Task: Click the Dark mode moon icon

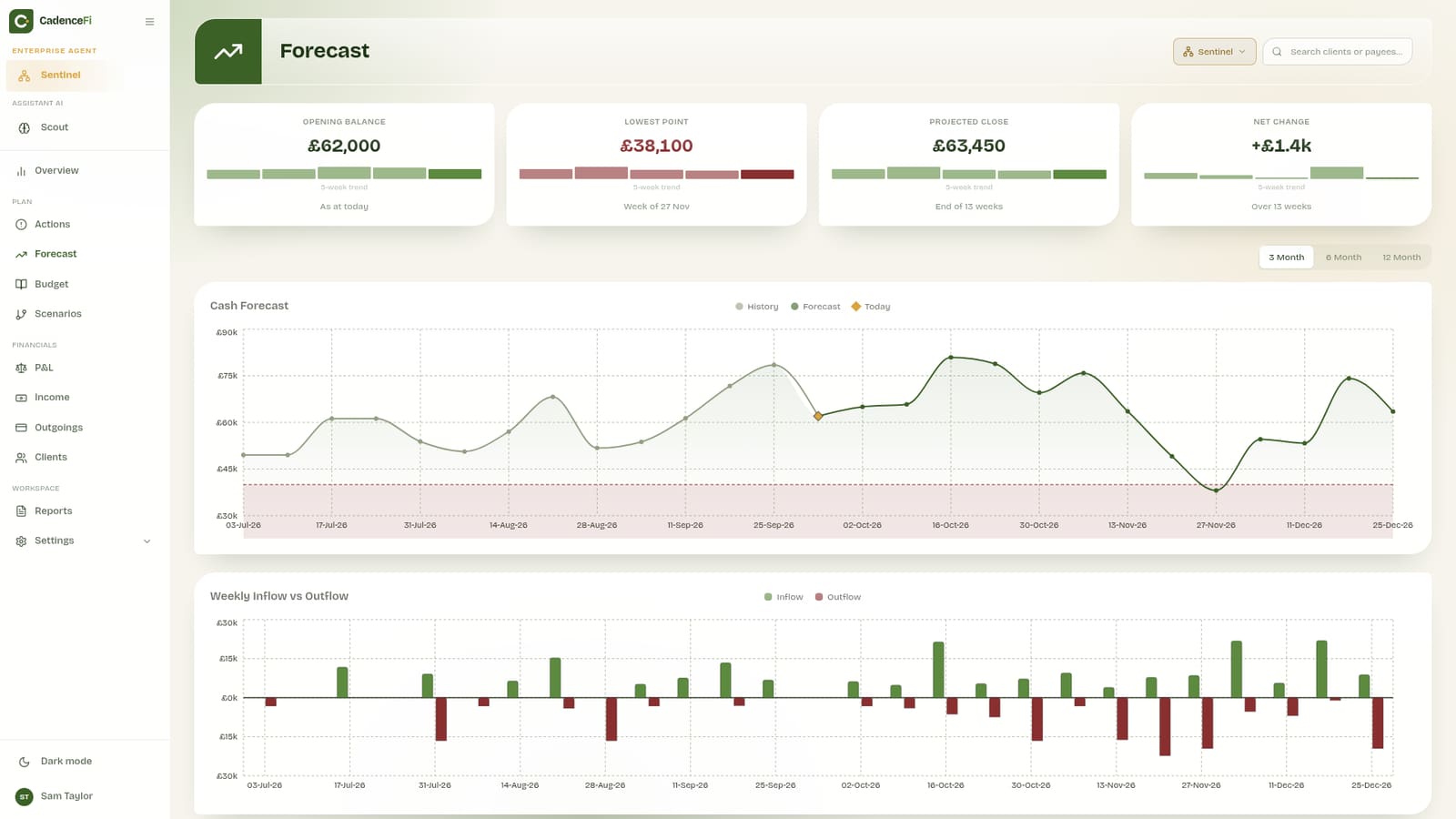Action: (25, 762)
